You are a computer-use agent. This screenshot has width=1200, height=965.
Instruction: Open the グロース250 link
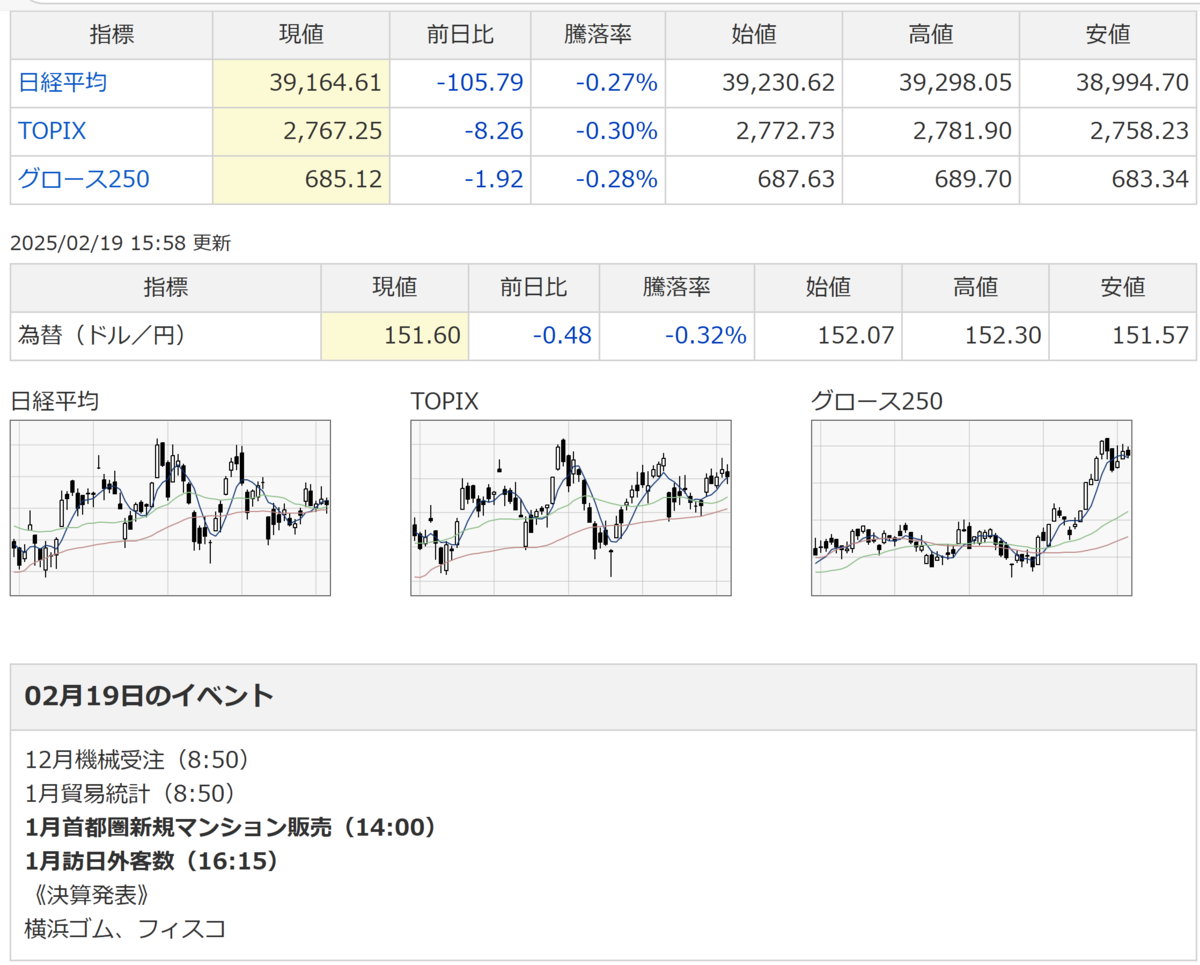84,180
